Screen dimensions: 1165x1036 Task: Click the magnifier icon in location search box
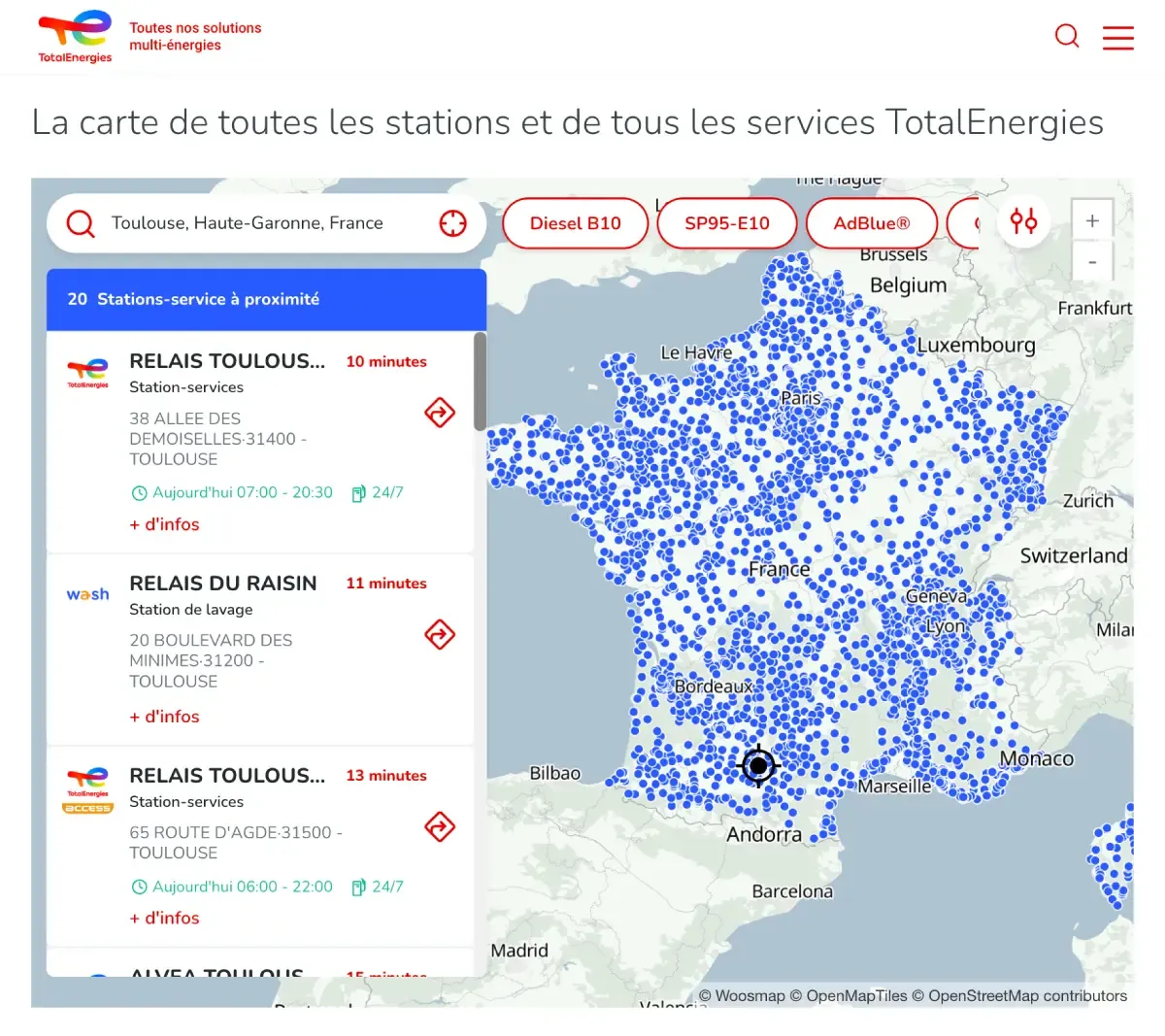coord(81,224)
